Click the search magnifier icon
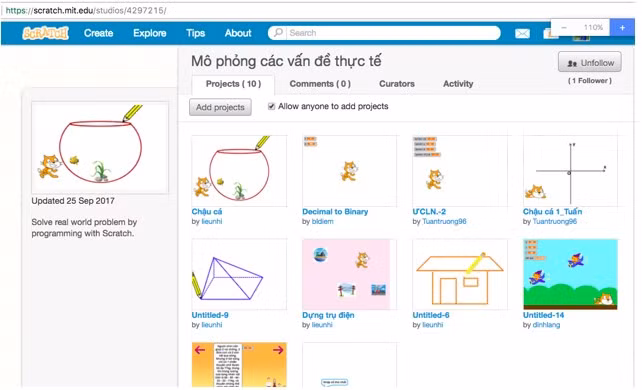Viewport: 642px width, 390px height. pyautogui.click(x=278, y=33)
